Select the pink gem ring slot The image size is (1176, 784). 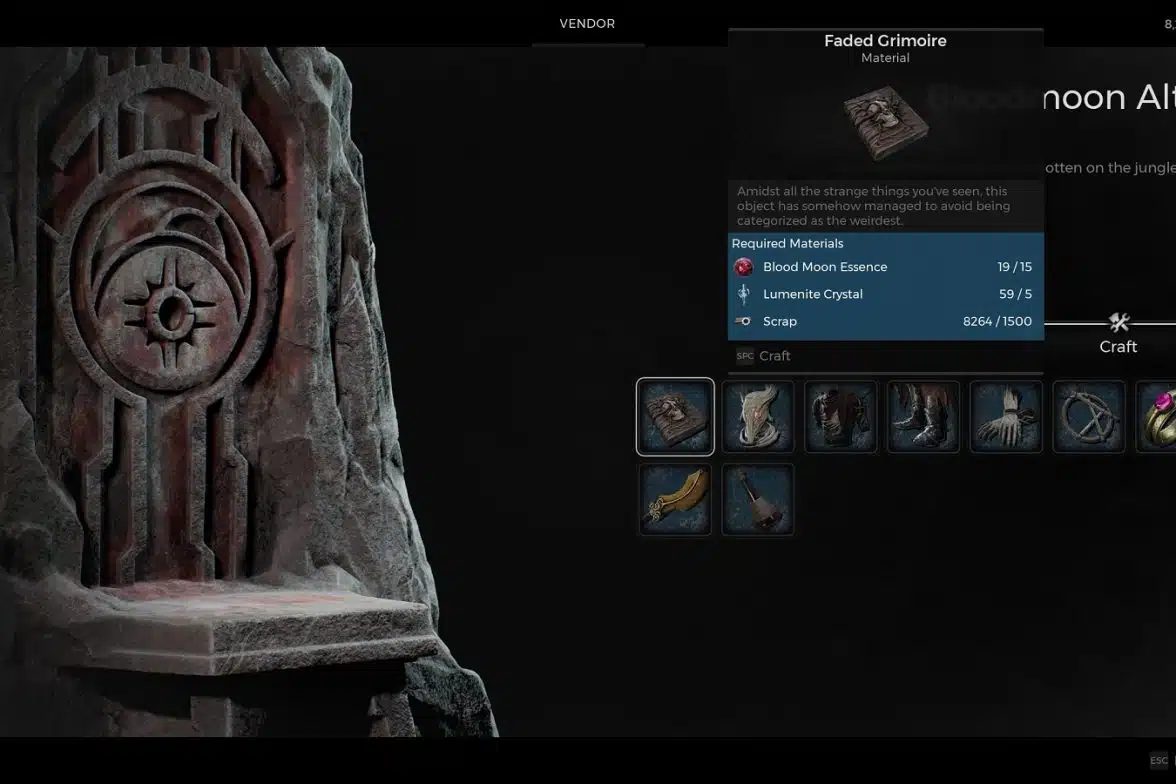pyautogui.click(x=1156, y=416)
